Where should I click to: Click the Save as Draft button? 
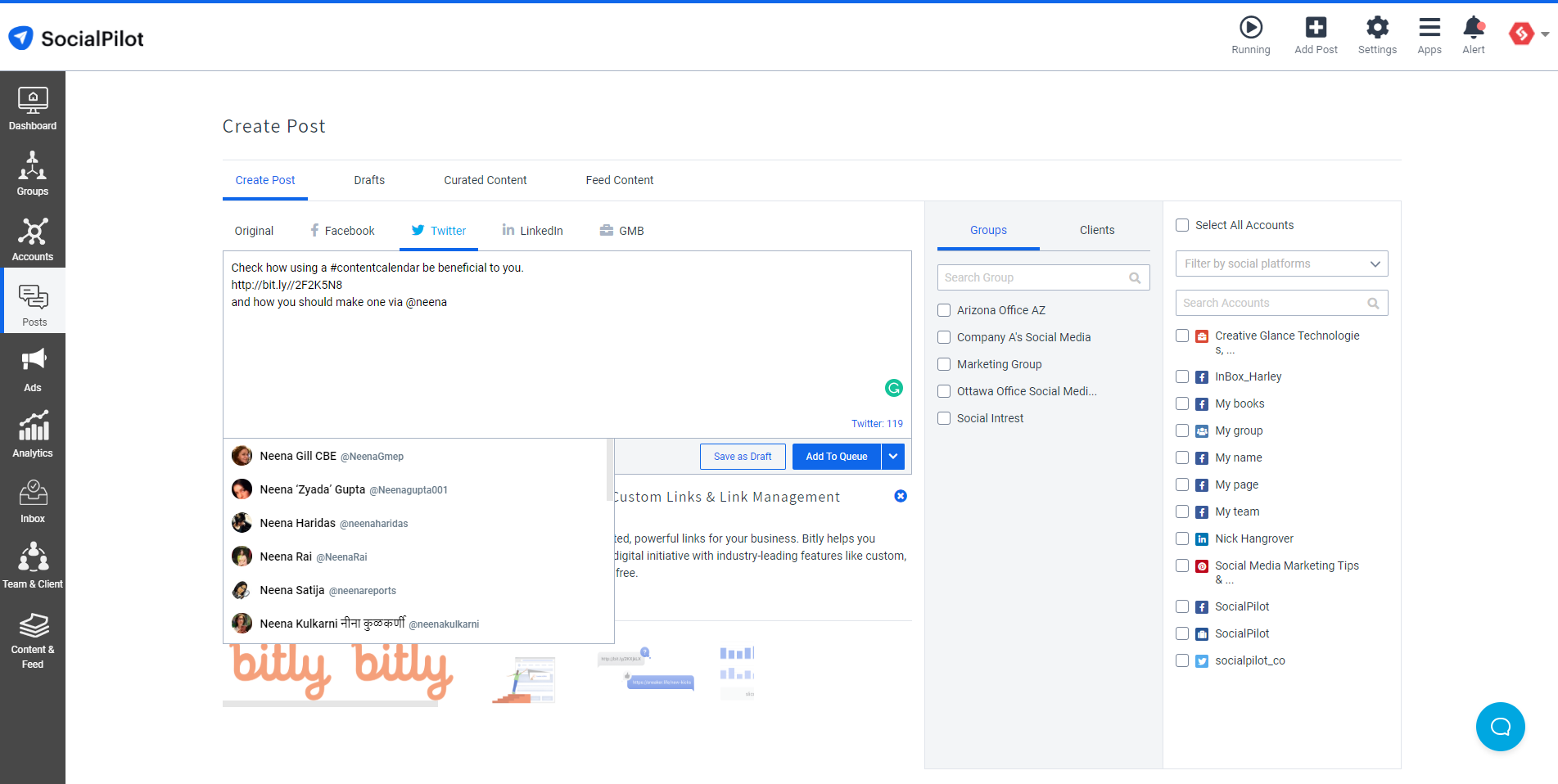pos(742,456)
